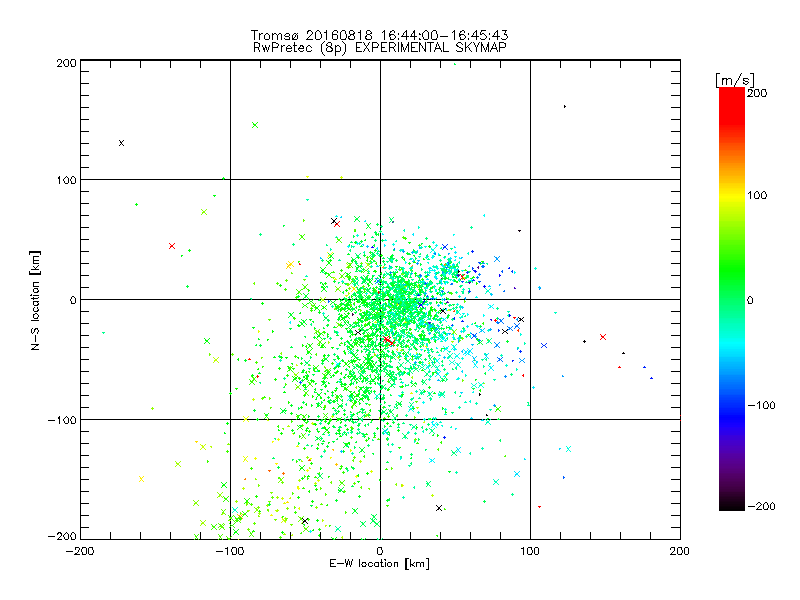Image resolution: width=800 pixels, height=600 pixels.
Task: Click the color bar tick label "0"
Action: [750, 300]
